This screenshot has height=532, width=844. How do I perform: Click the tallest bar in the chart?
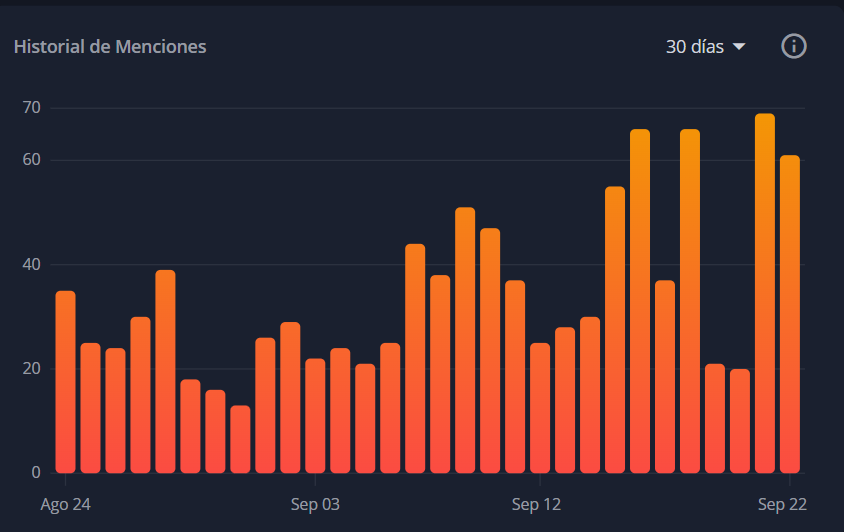point(765,293)
